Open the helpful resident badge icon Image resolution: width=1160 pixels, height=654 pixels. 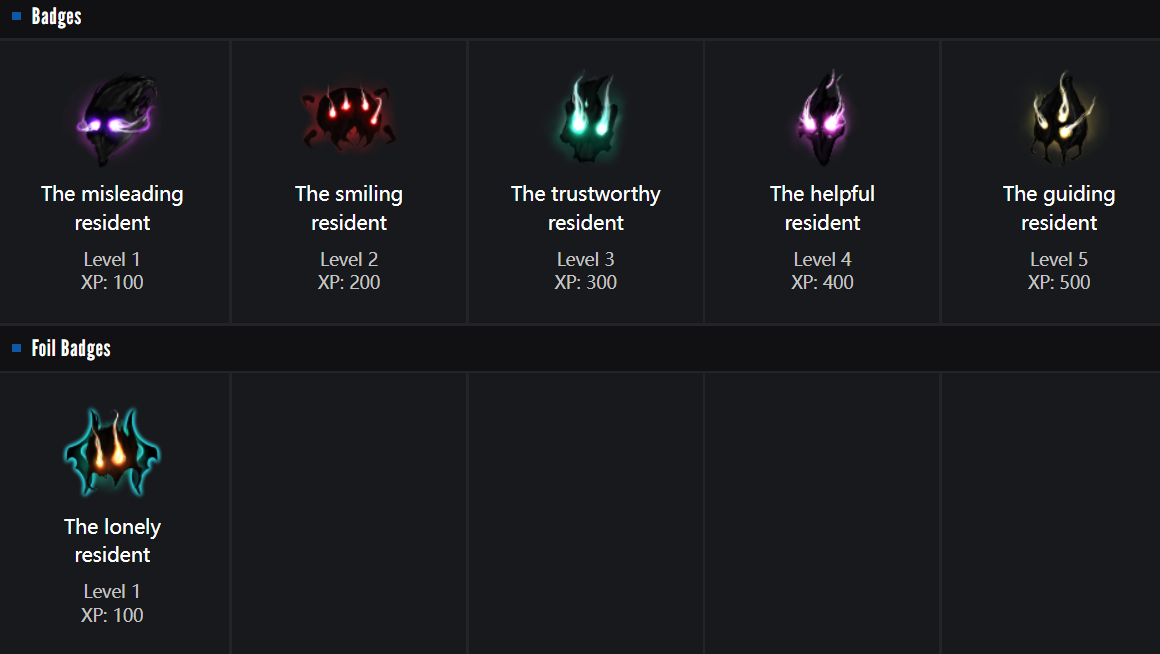(x=822, y=120)
